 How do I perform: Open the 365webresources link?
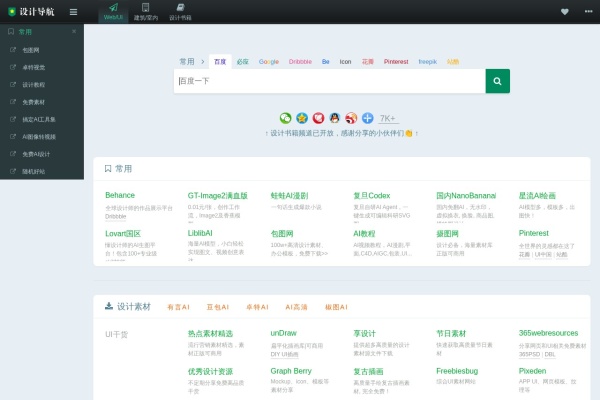[x=548, y=333]
